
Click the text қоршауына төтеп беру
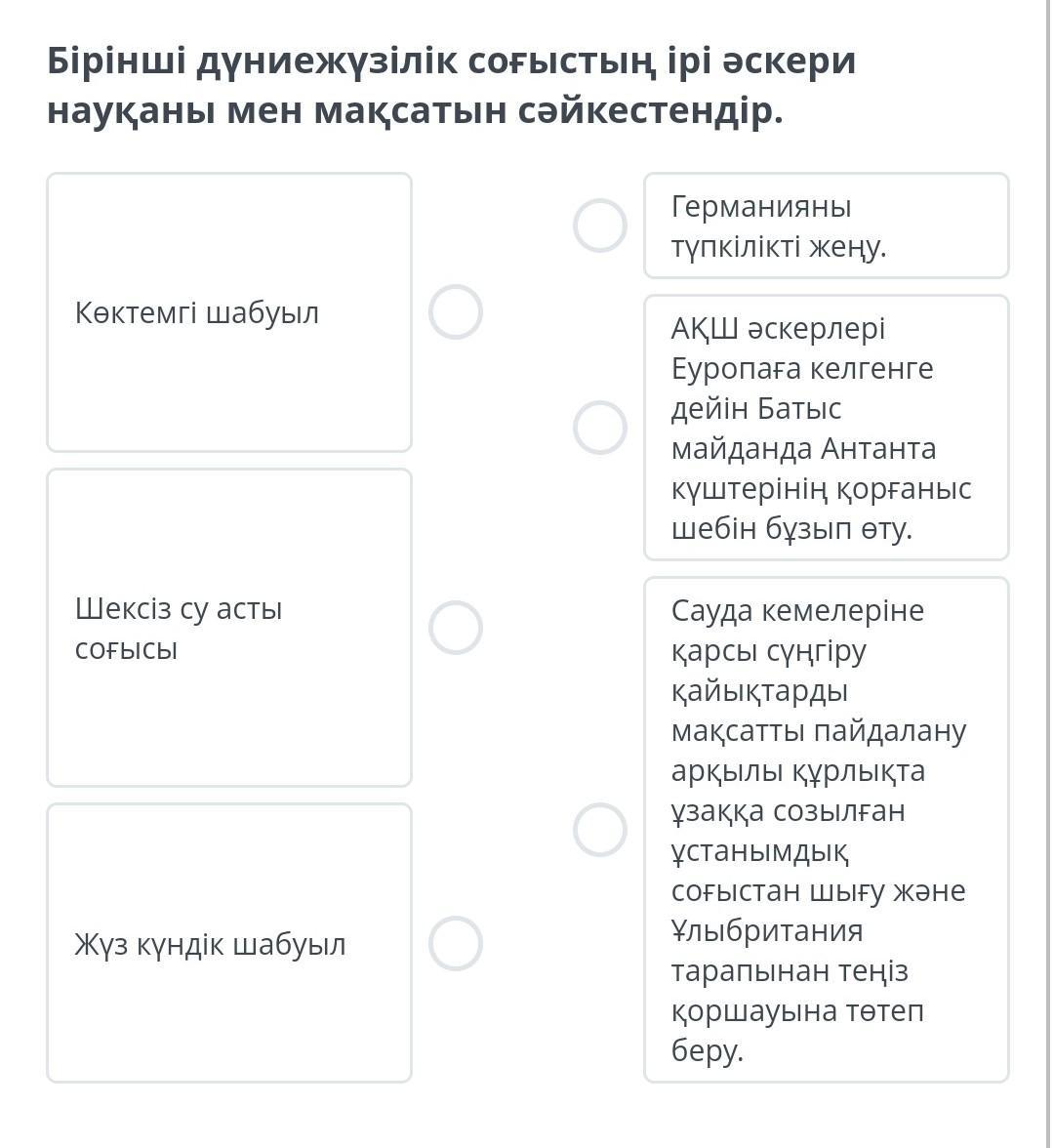798,1030
